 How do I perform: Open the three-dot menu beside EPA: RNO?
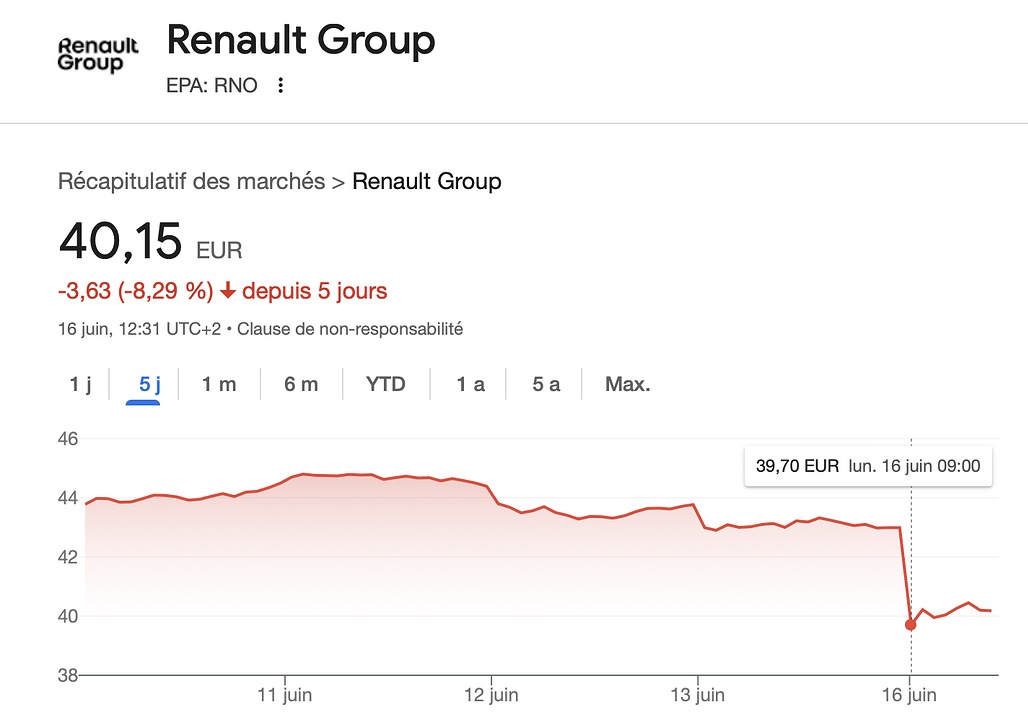pyautogui.click(x=281, y=85)
